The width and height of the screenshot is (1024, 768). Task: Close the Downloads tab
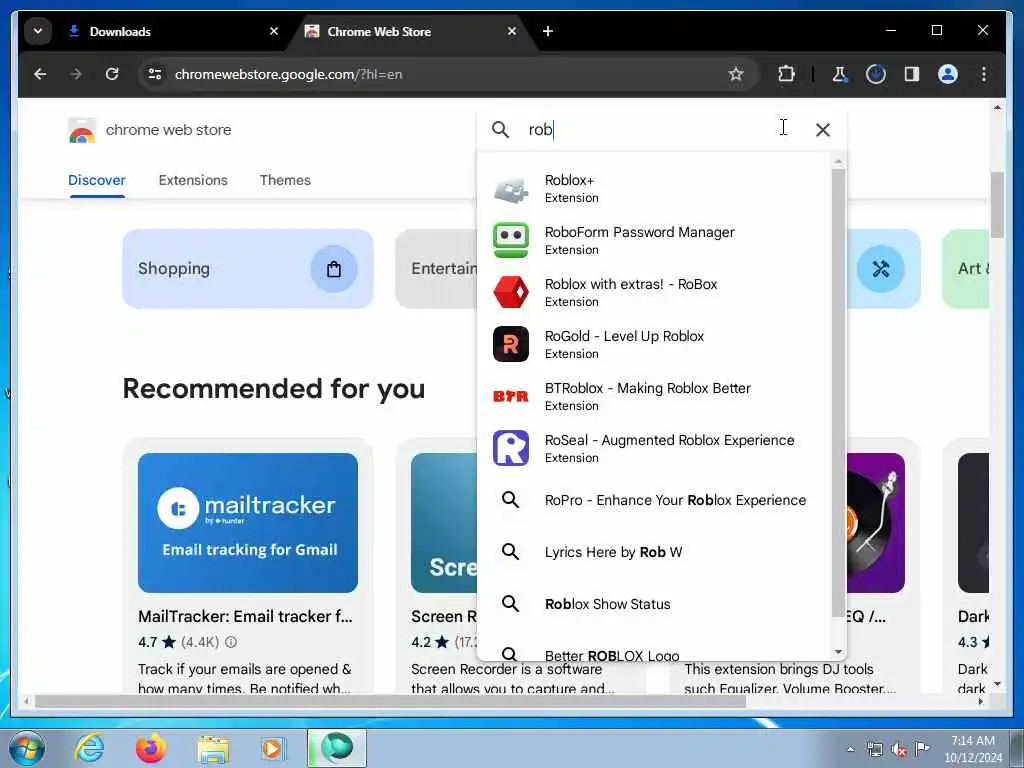274,31
